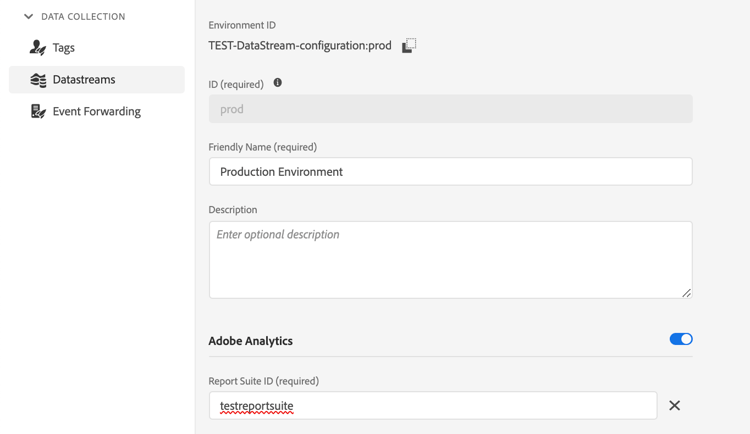Image resolution: width=750 pixels, height=434 pixels.
Task: Click the info icon beside ID label
Action: (x=278, y=83)
